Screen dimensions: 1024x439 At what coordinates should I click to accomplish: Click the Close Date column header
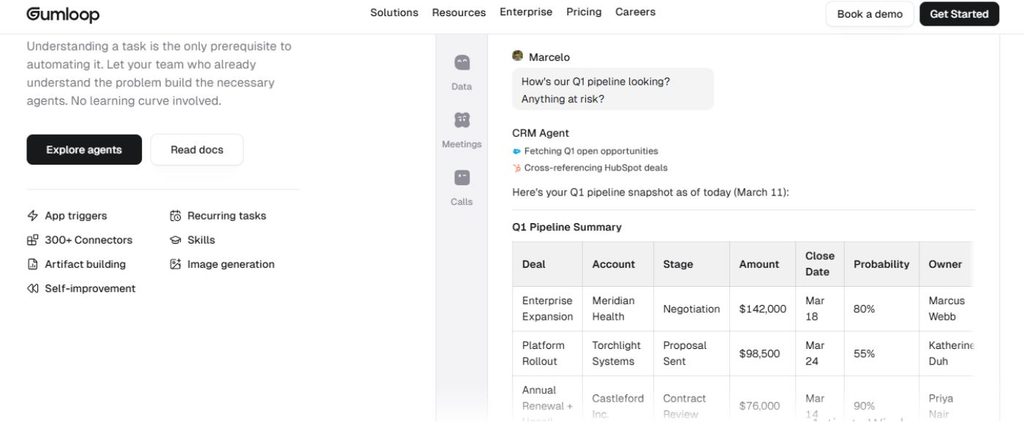(x=820, y=264)
